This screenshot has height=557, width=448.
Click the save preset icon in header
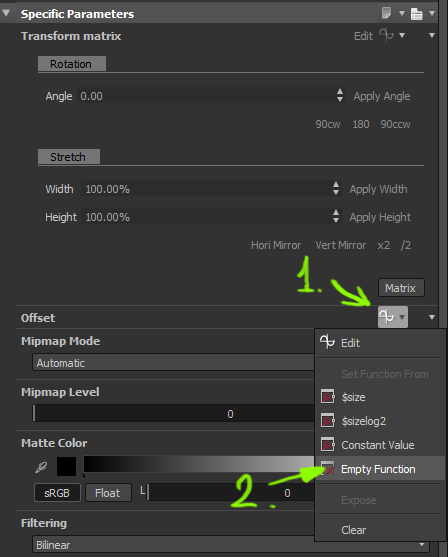(x=416, y=14)
